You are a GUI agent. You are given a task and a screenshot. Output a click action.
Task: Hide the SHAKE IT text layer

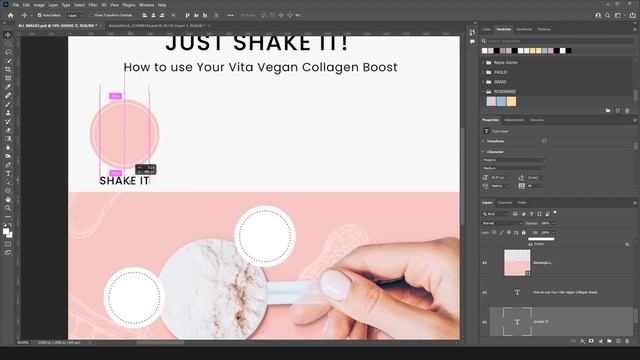[x=484, y=322]
